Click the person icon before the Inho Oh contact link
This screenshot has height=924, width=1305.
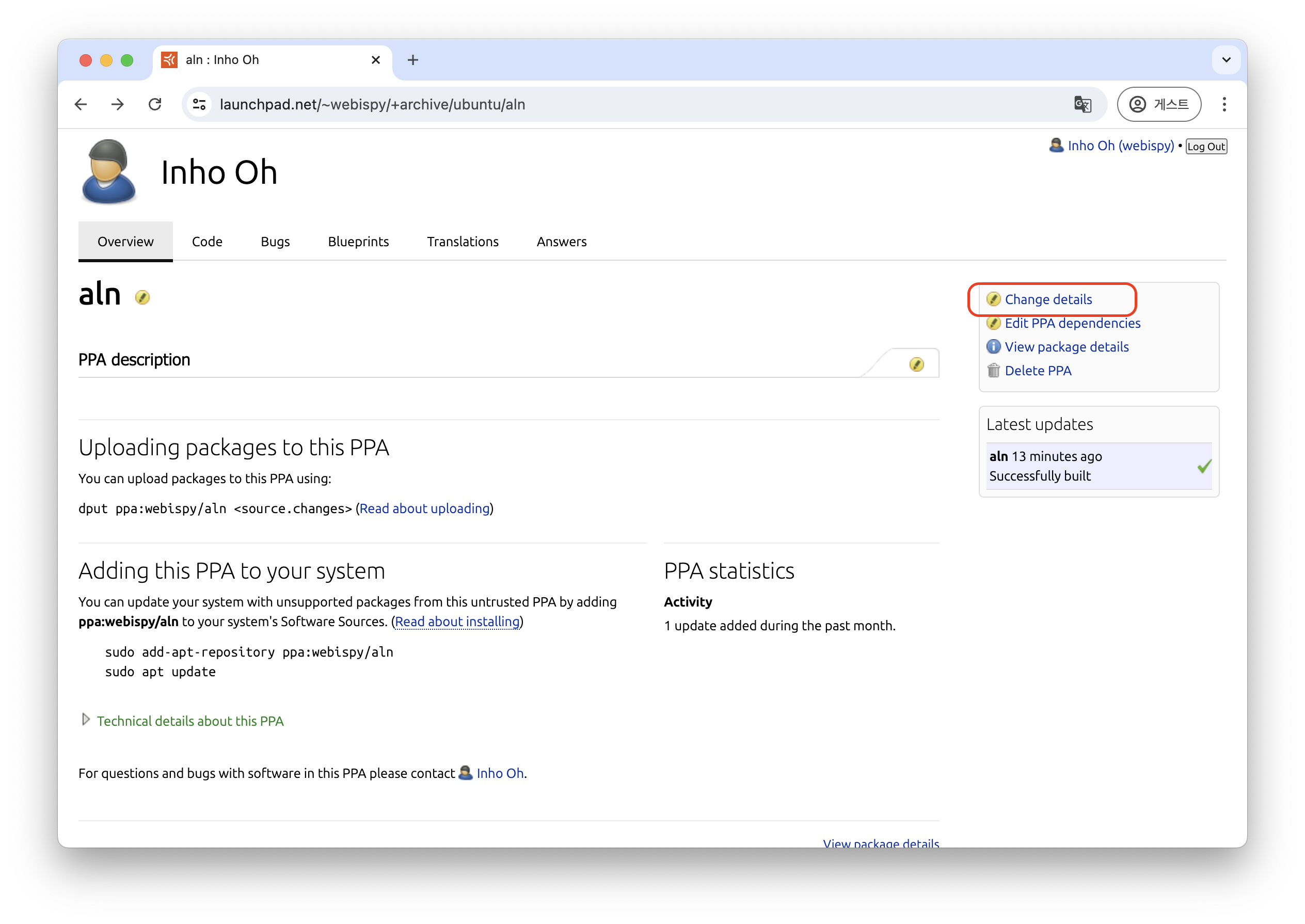[x=465, y=773]
